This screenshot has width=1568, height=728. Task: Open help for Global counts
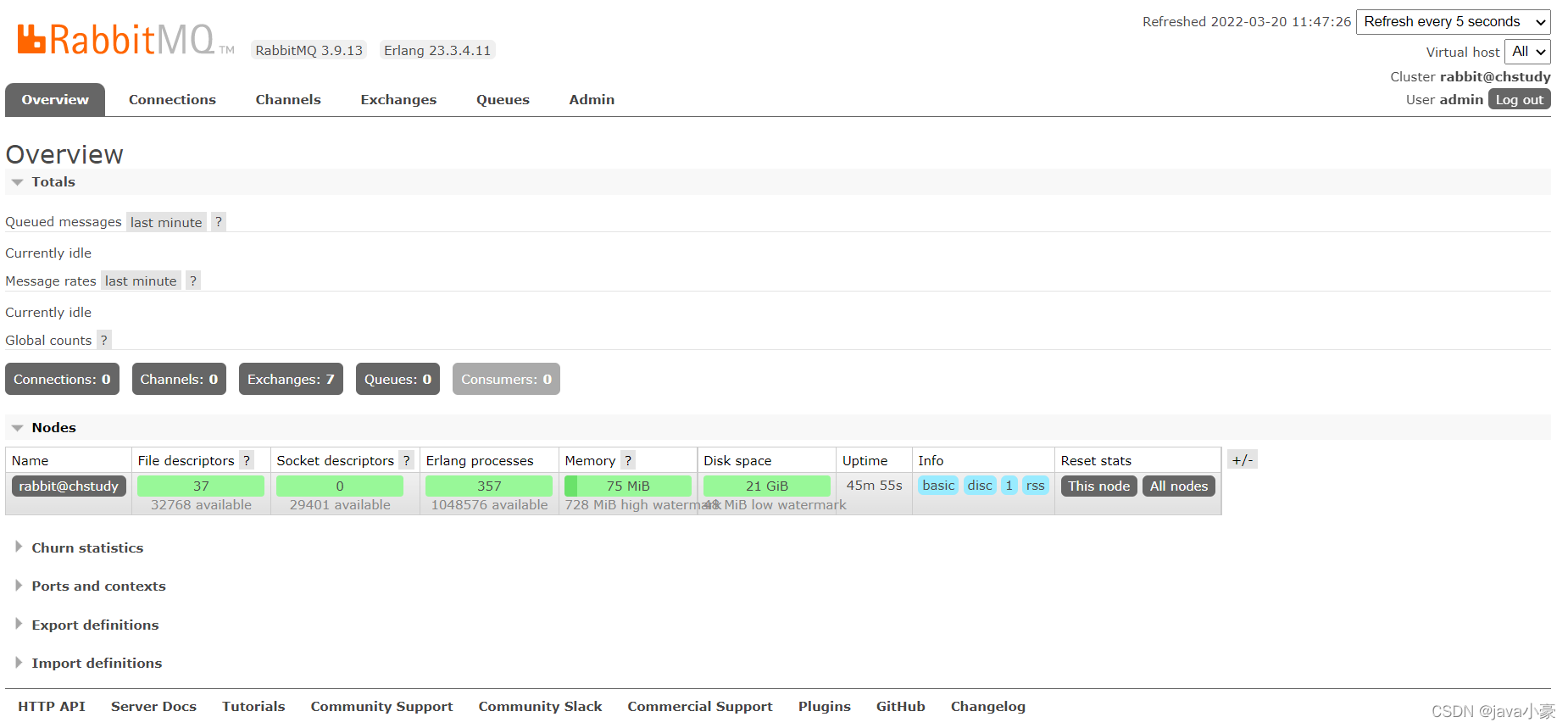104,340
